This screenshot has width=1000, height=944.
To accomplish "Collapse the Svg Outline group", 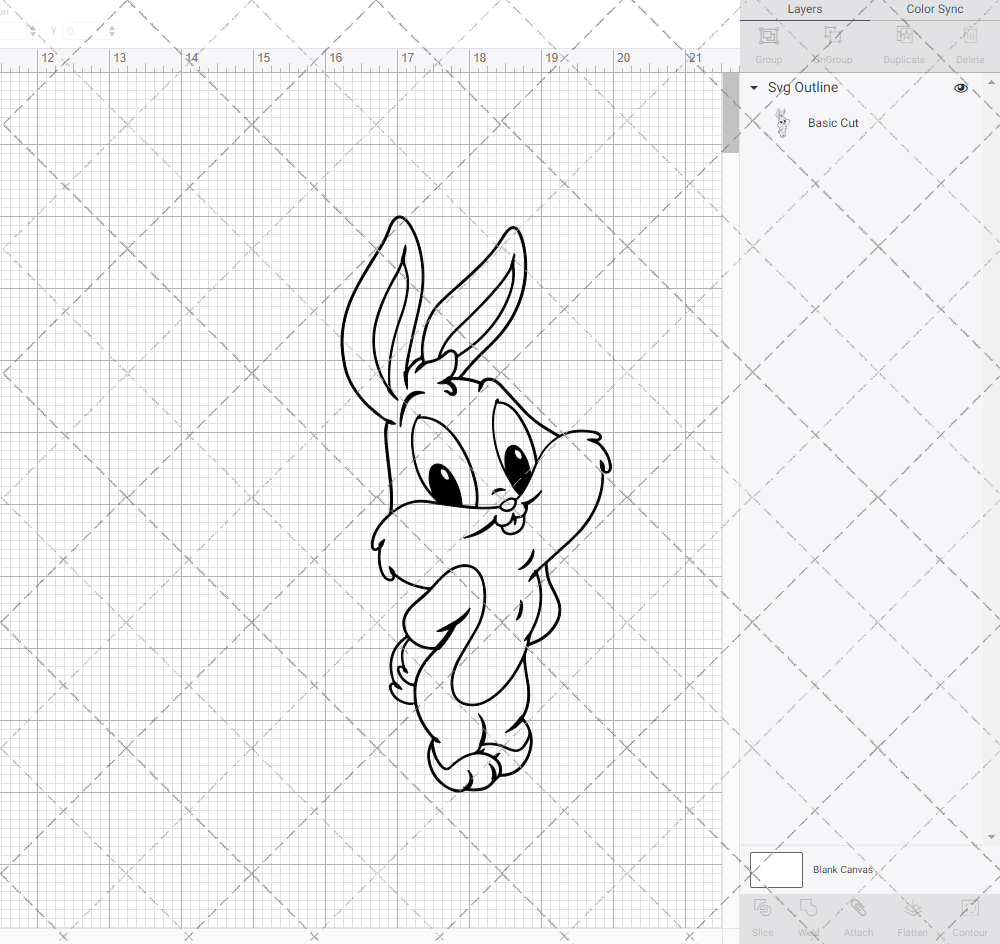I will pyautogui.click(x=753, y=88).
